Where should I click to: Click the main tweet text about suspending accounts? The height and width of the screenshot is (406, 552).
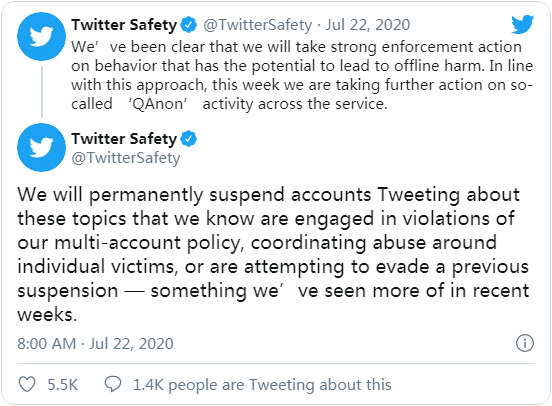pyautogui.click(x=273, y=254)
